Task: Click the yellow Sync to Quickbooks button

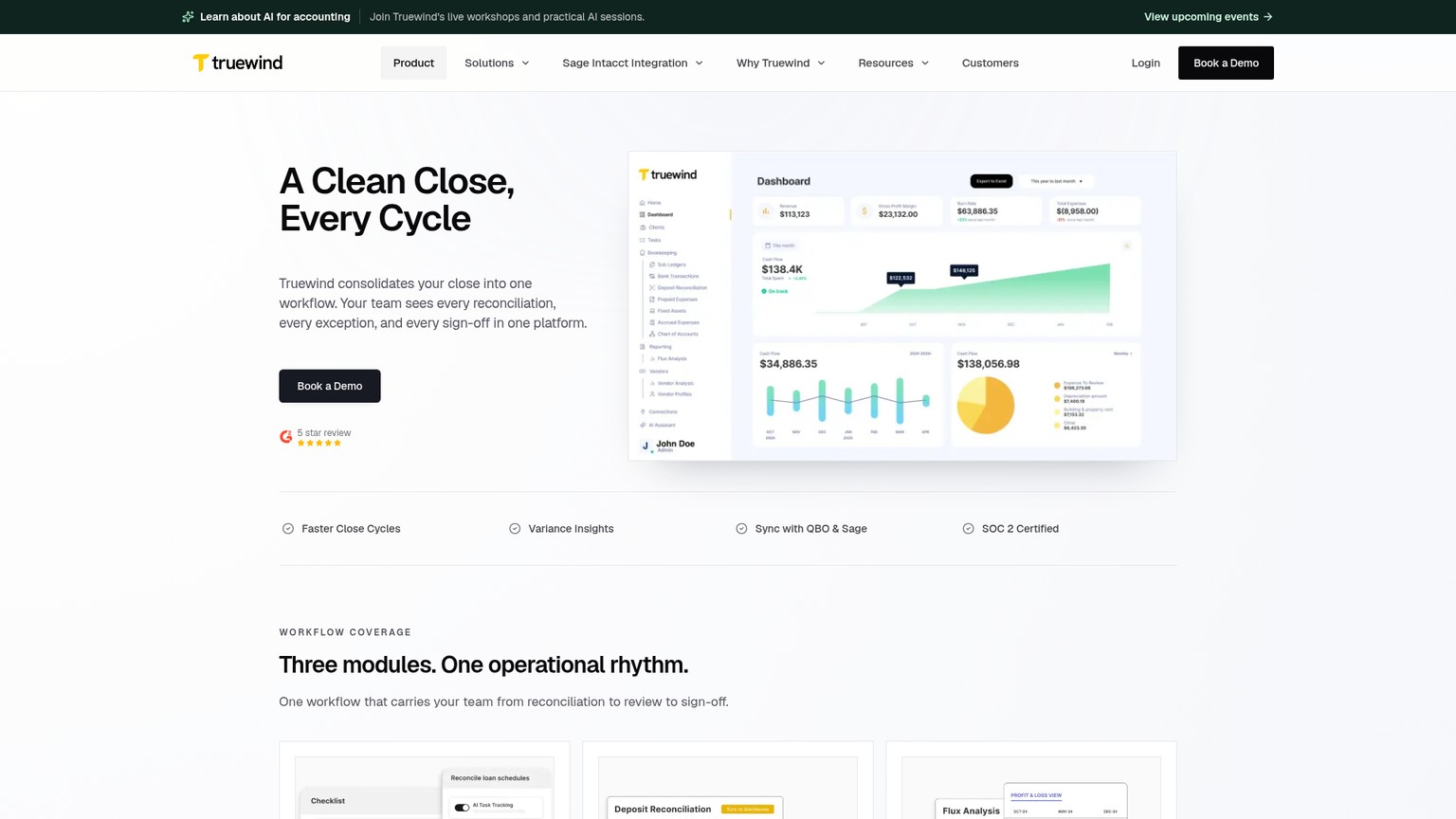Action: coord(748,810)
